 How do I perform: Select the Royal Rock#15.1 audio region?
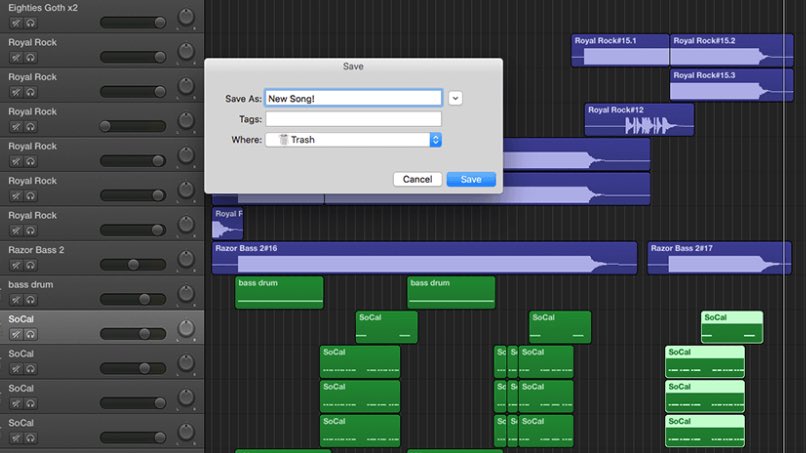(620, 50)
